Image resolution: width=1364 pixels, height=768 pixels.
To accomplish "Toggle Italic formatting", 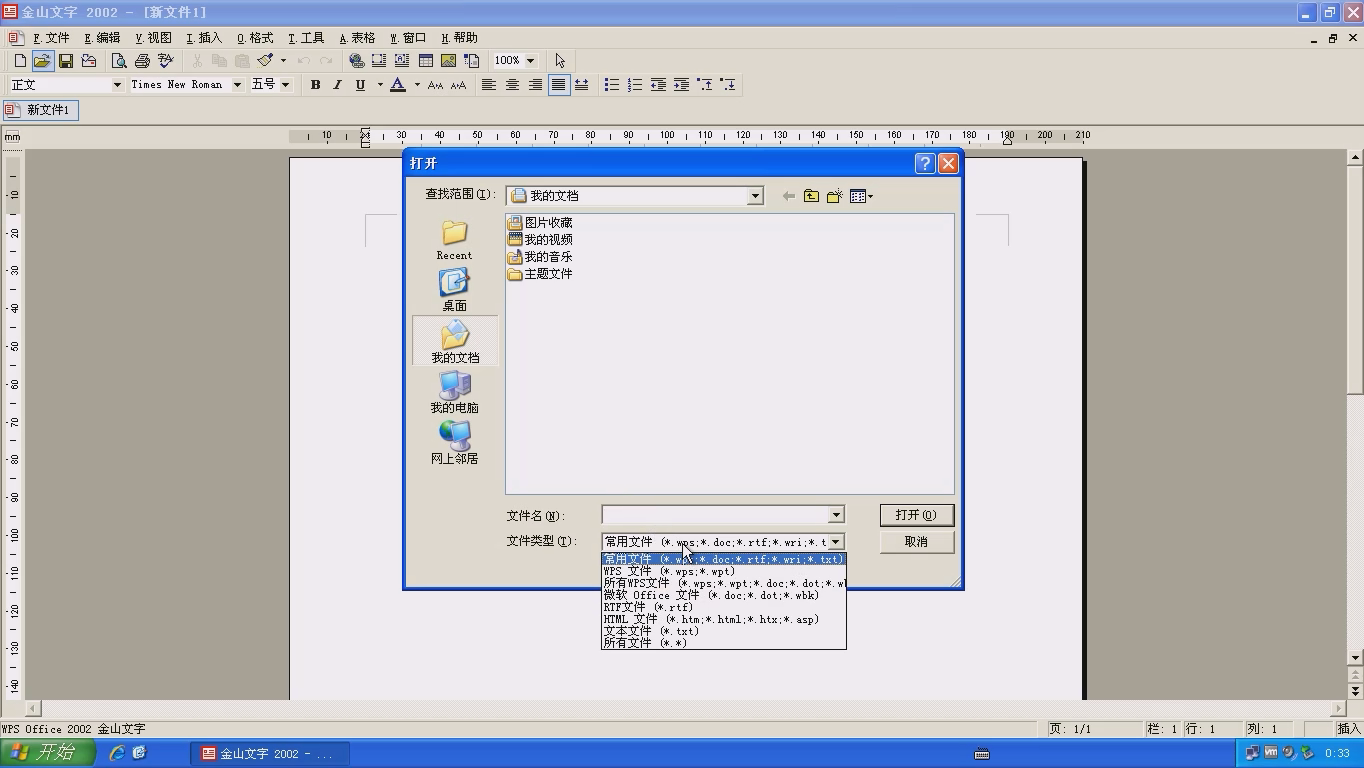I will 337,85.
